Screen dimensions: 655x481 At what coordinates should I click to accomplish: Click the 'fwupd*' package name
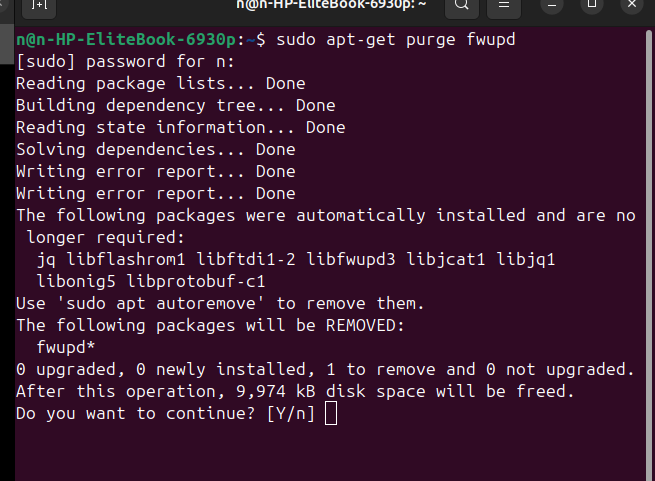66,347
